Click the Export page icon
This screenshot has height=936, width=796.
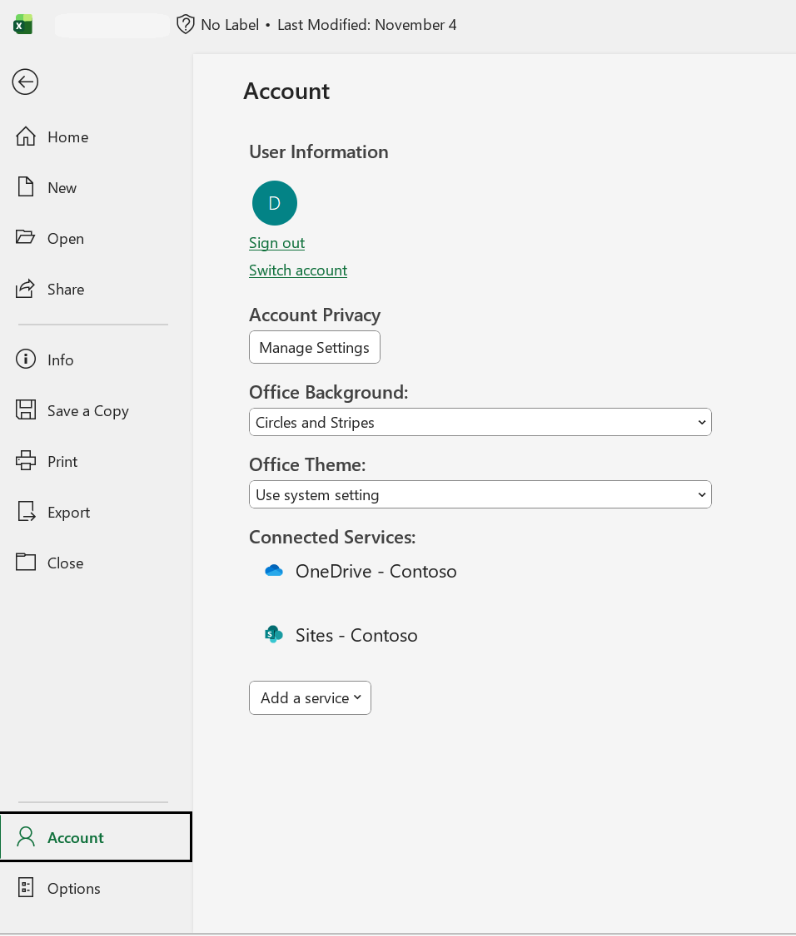[26, 511]
